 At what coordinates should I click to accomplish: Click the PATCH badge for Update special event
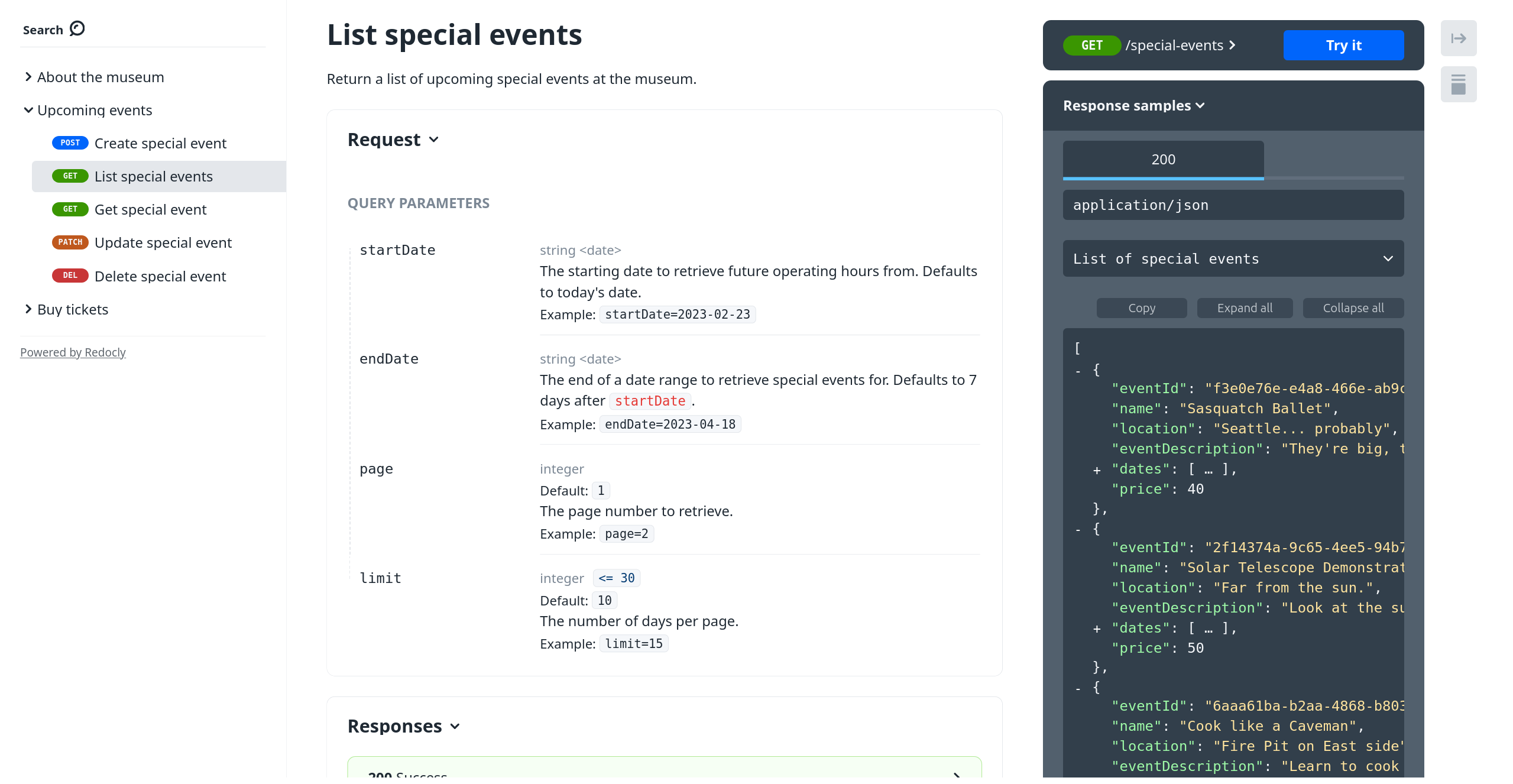point(70,242)
